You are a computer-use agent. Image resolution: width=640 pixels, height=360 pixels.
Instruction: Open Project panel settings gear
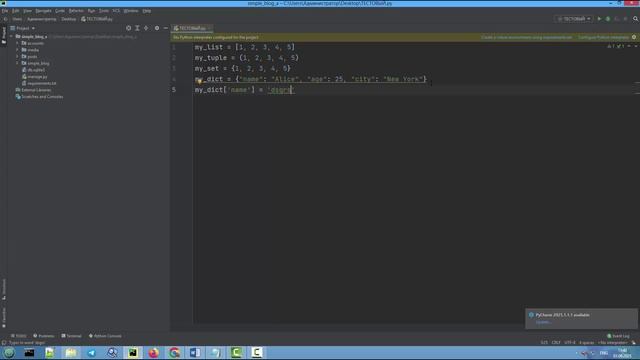click(x=157, y=28)
